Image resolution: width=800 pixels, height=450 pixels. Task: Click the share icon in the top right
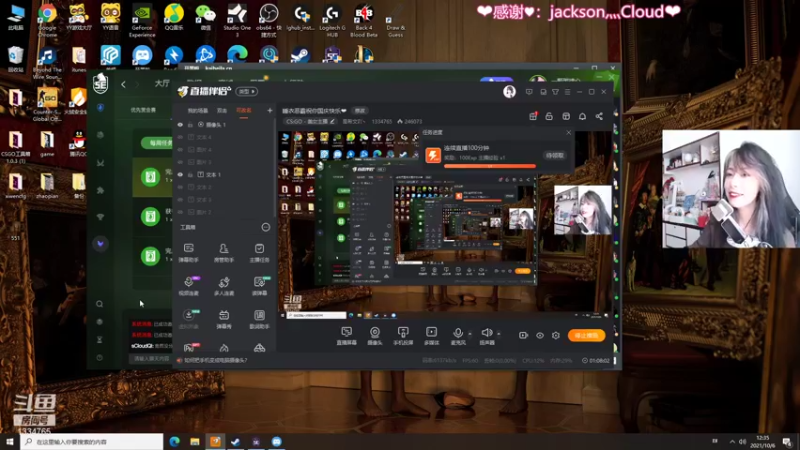coord(599,116)
